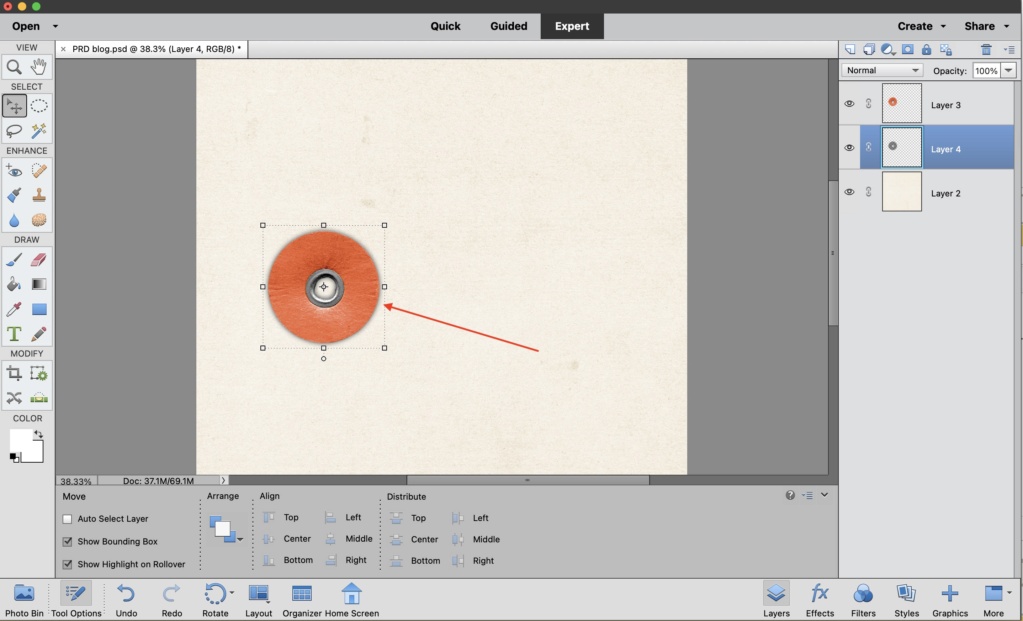This screenshot has height=621, width=1023.
Task: Select Layer 2 thumbnail
Action: coord(902,192)
